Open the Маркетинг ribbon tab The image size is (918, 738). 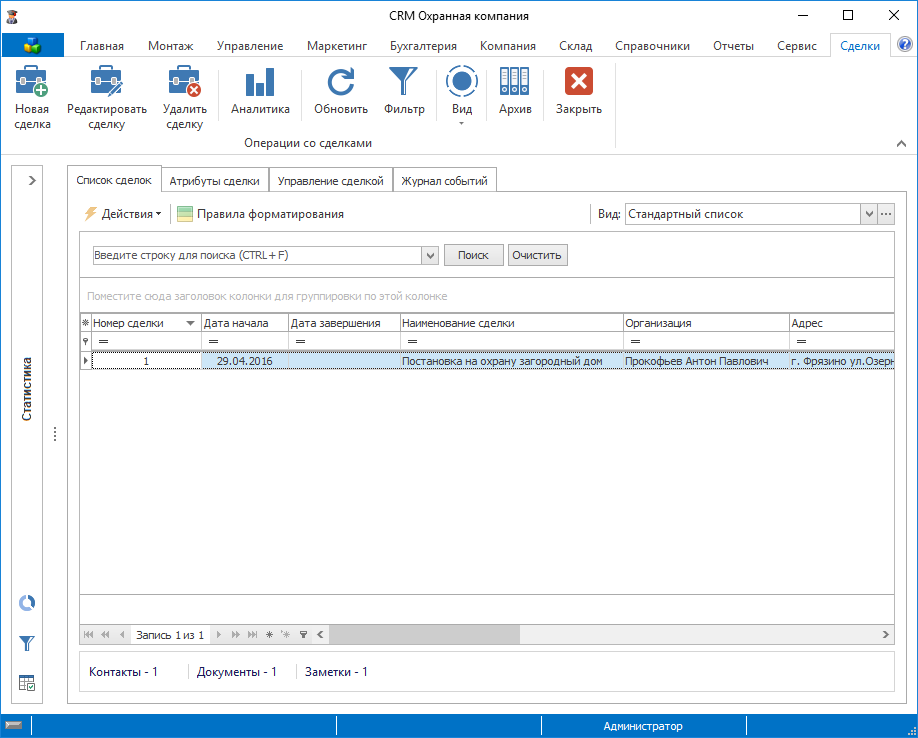click(337, 46)
